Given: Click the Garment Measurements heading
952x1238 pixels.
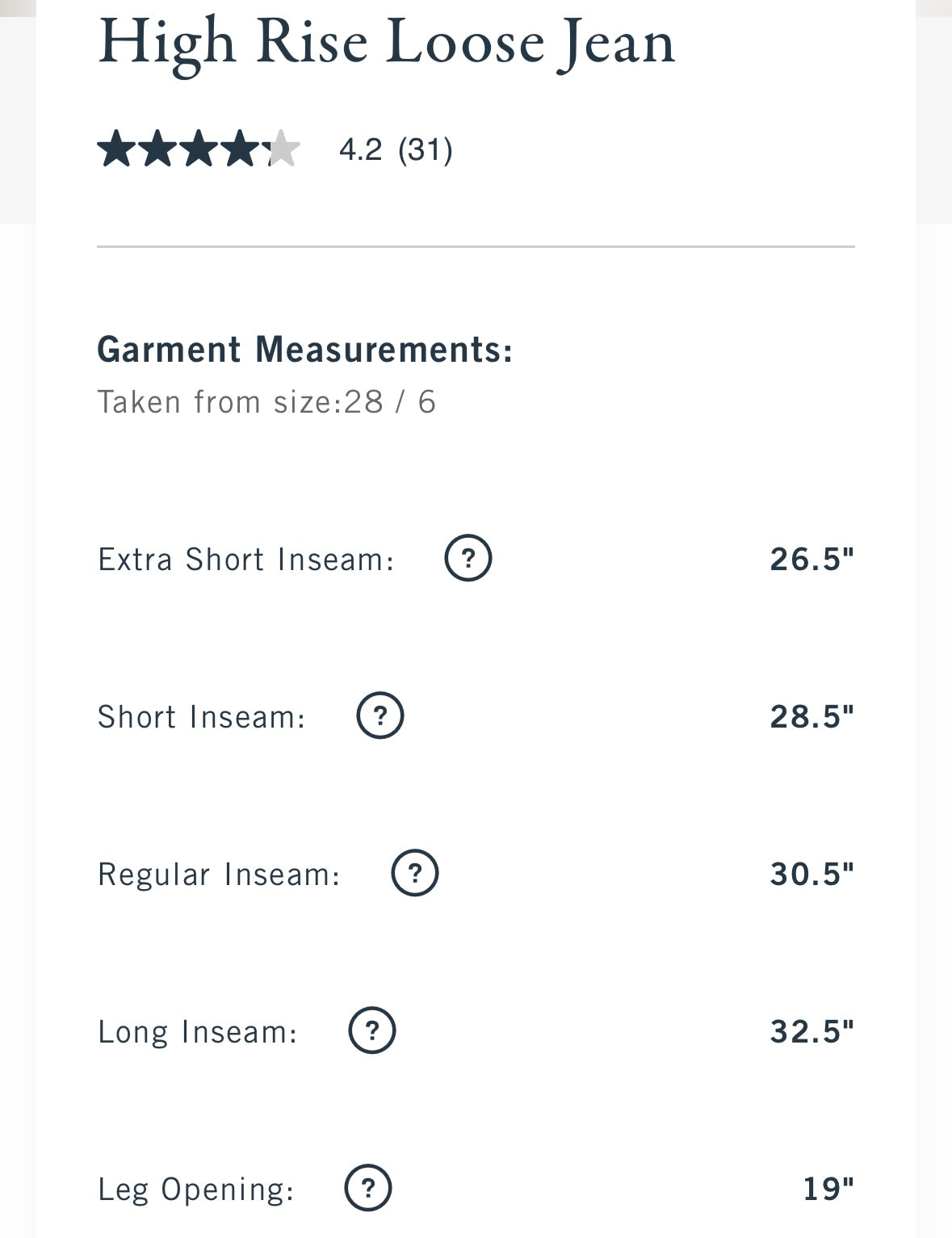Looking at the screenshot, I should (305, 350).
